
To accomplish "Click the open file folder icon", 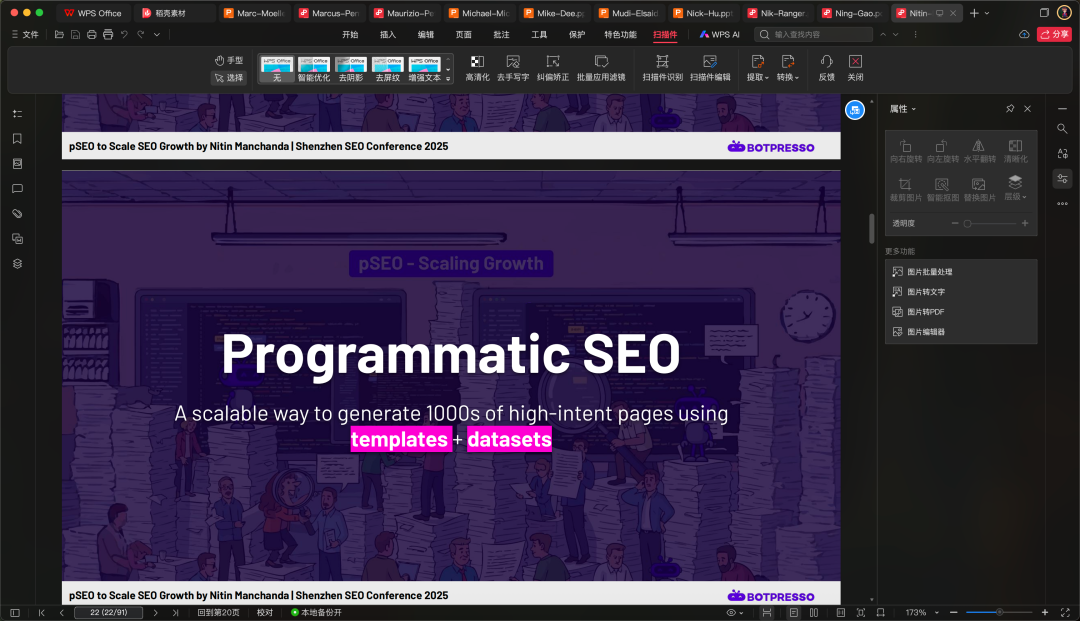I will pyautogui.click(x=59, y=34).
